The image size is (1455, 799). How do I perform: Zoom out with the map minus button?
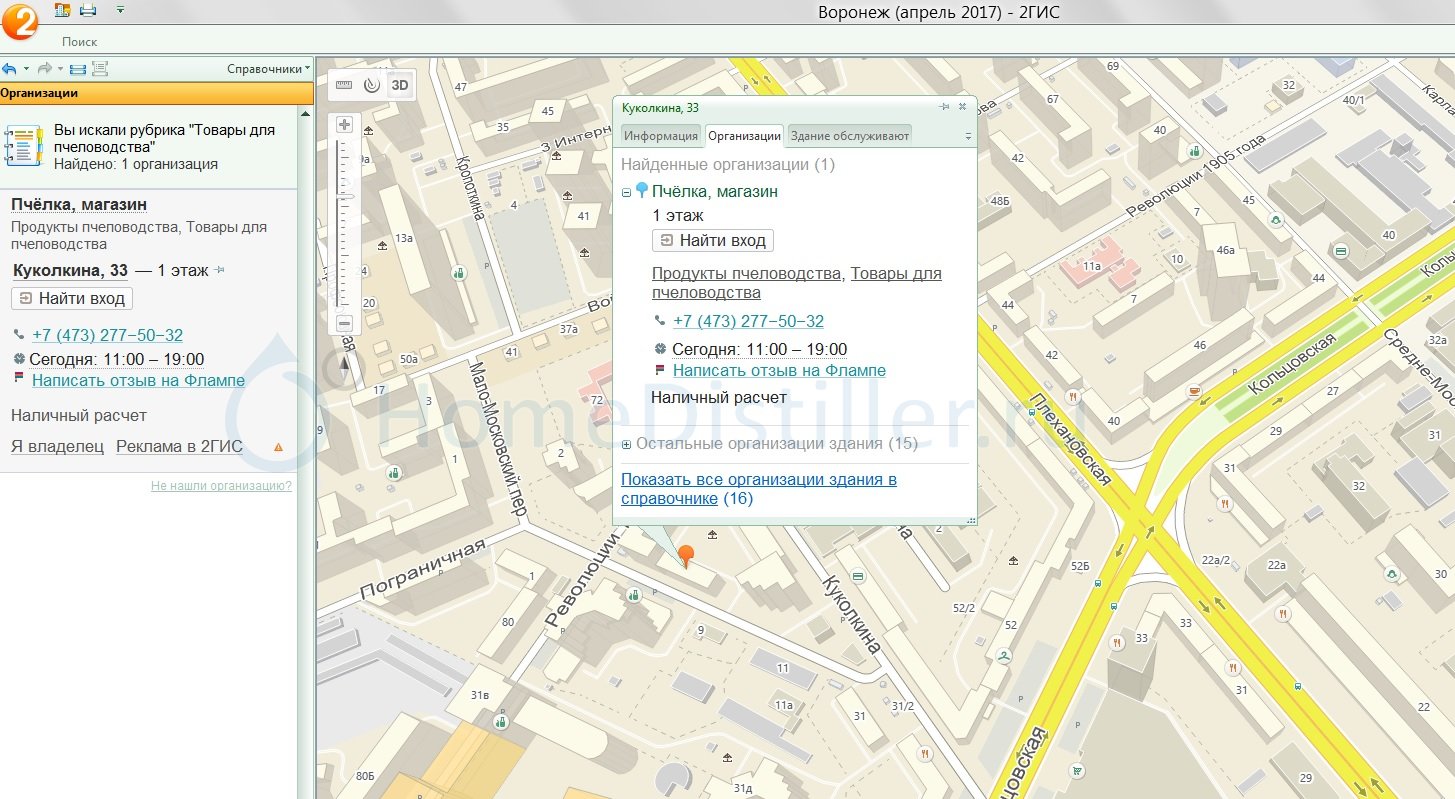[x=345, y=323]
